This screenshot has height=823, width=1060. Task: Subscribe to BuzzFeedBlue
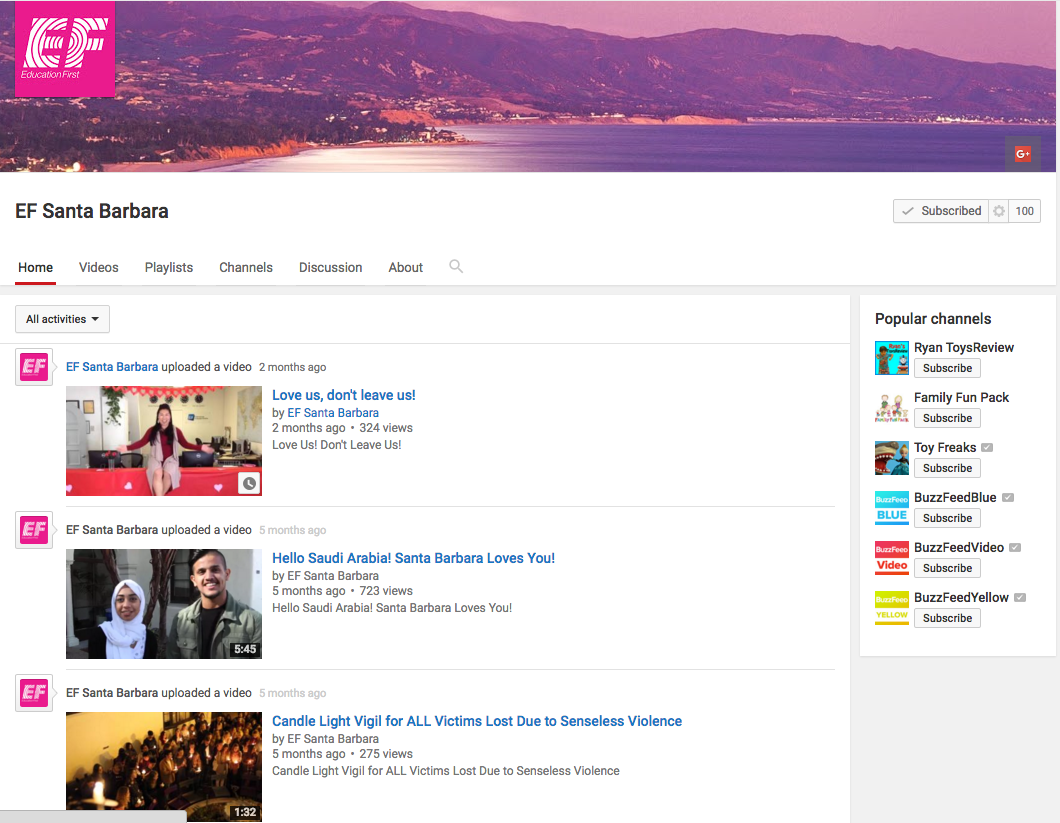[x=947, y=519]
